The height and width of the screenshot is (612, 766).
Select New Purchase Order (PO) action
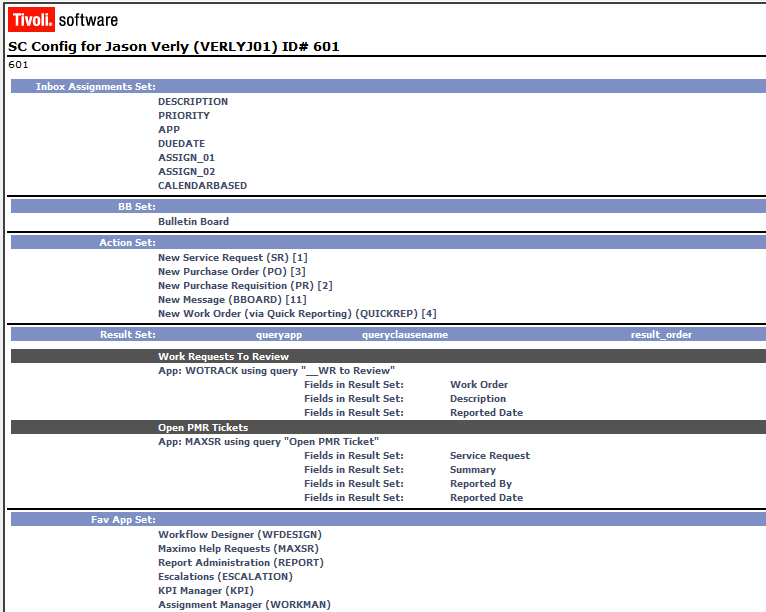tap(232, 272)
